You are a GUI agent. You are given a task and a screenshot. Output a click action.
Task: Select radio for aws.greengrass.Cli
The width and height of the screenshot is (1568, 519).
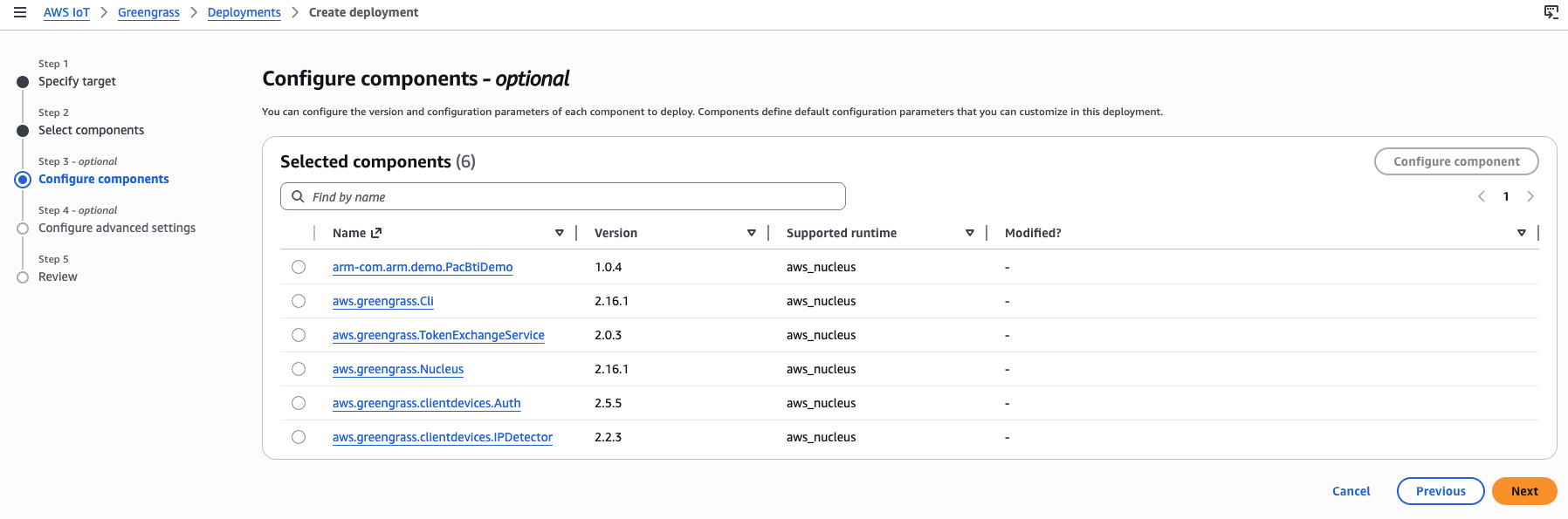299,301
